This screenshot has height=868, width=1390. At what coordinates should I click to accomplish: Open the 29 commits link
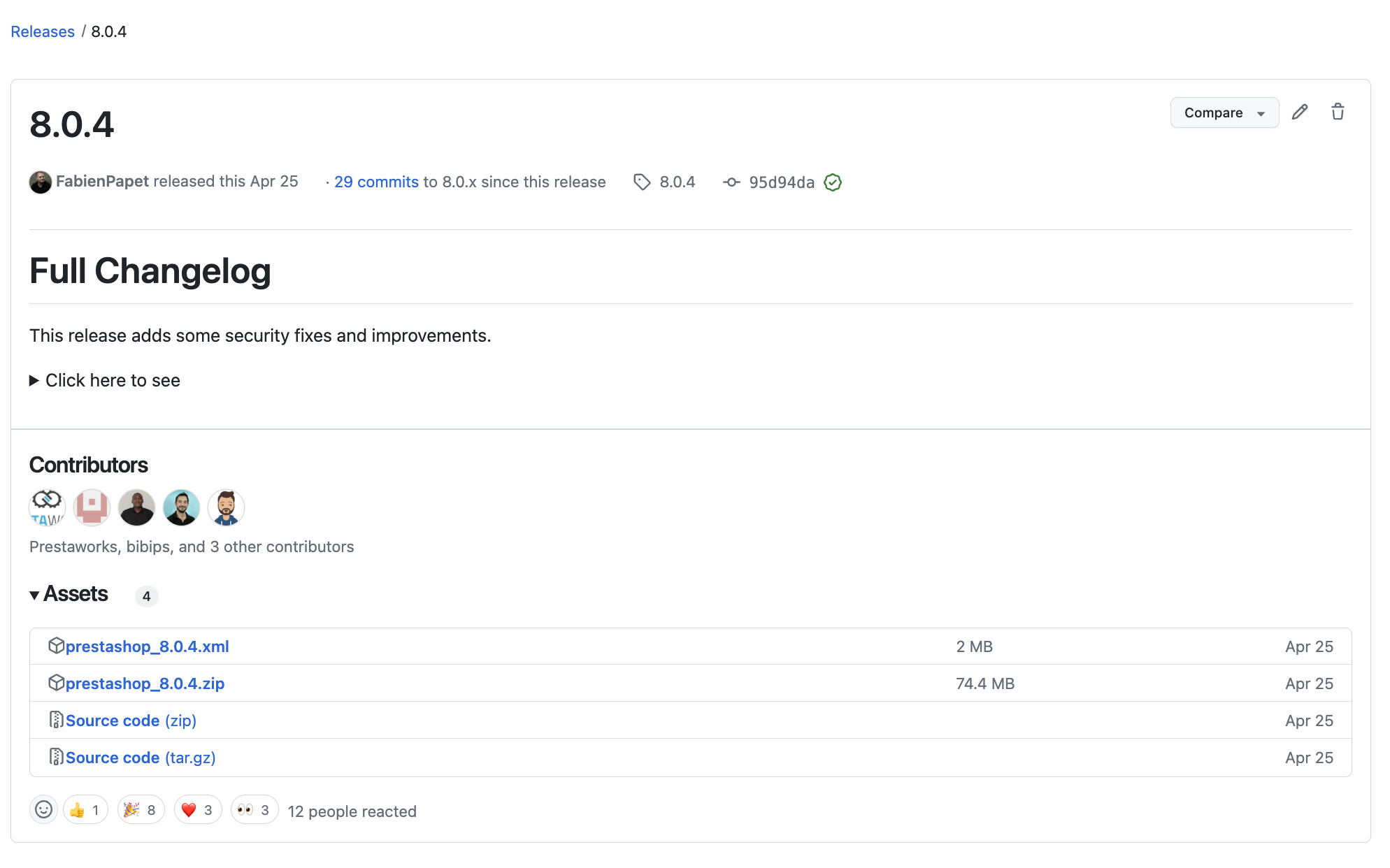376,182
